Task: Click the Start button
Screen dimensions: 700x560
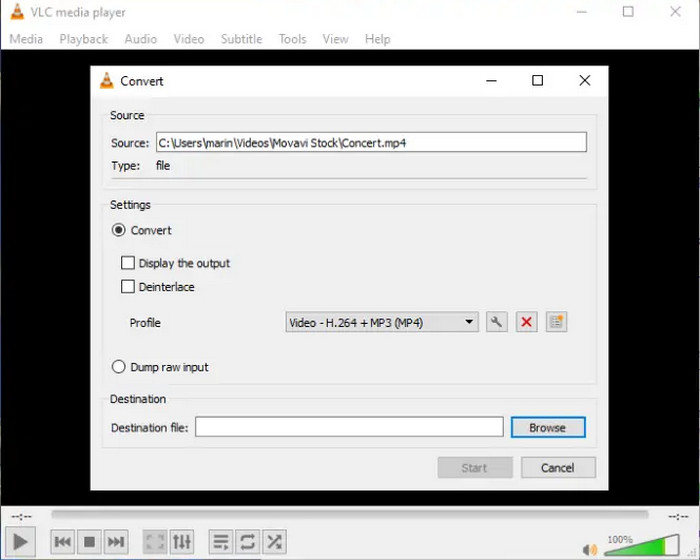Action: click(475, 468)
